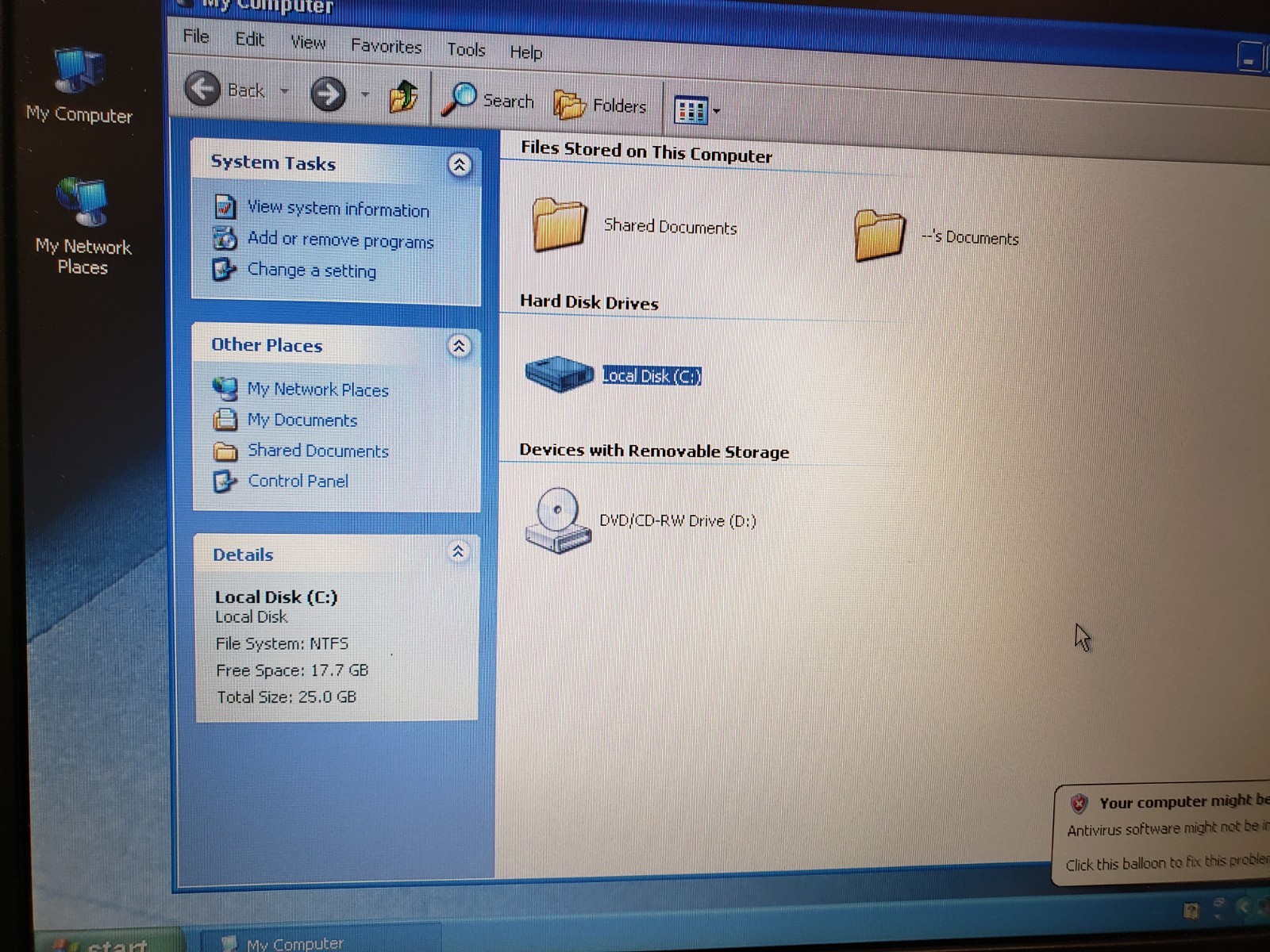Open the Help menu
Image resolution: width=1270 pixels, height=952 pixels.
tap(525, 52)
